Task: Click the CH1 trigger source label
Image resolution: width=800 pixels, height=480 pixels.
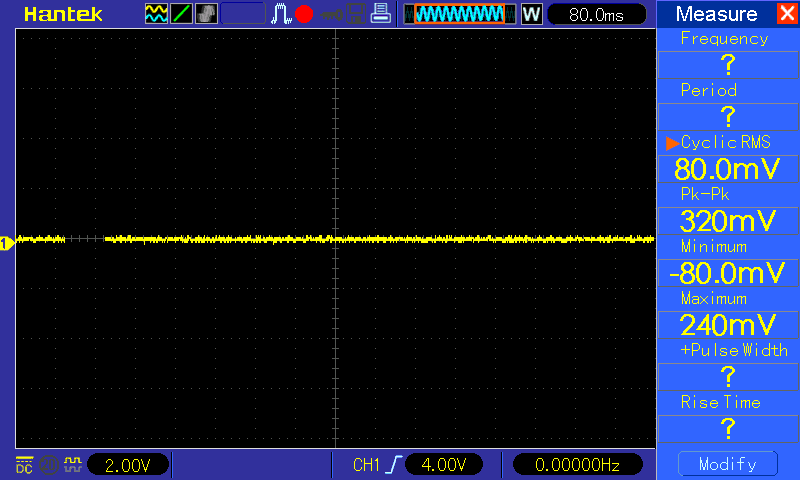Action: coord(366,465)
